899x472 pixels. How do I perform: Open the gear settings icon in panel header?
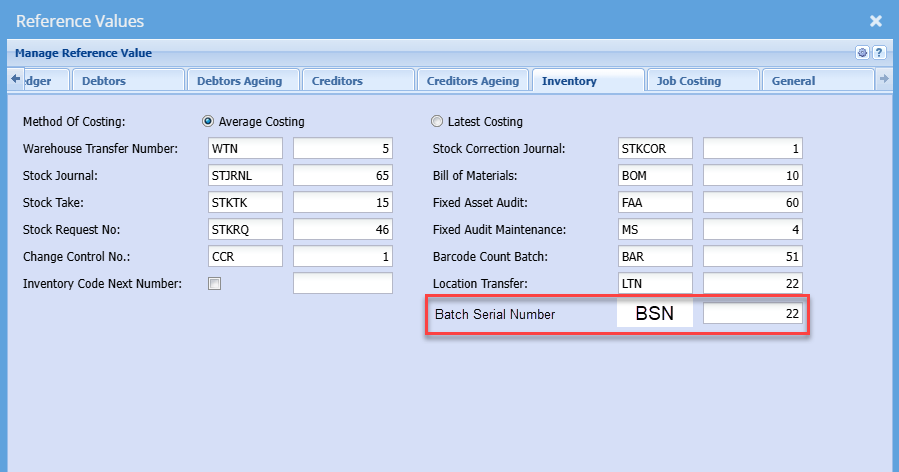(x=863, y=53)
